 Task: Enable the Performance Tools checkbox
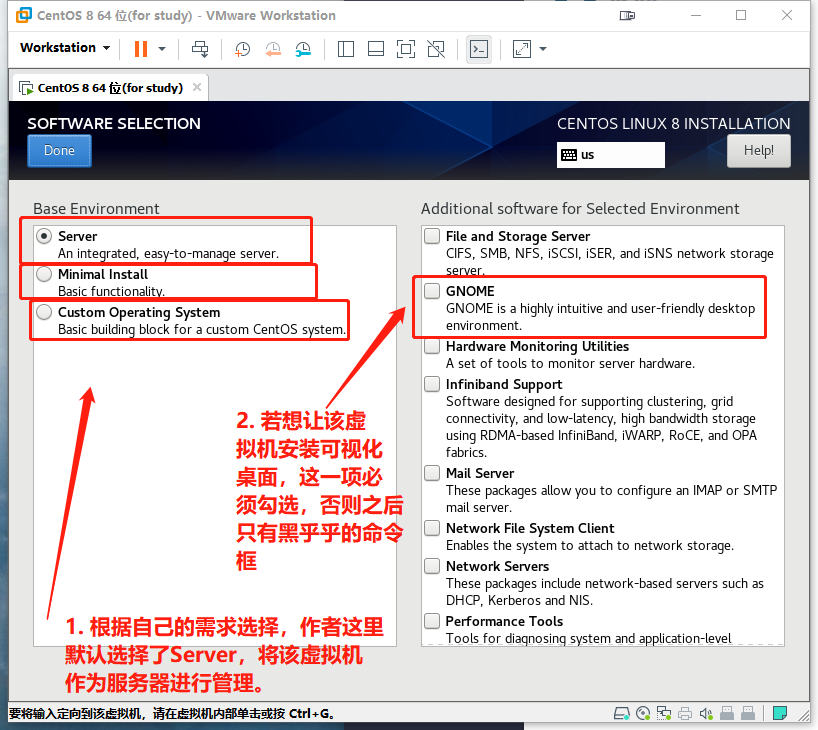432,621
